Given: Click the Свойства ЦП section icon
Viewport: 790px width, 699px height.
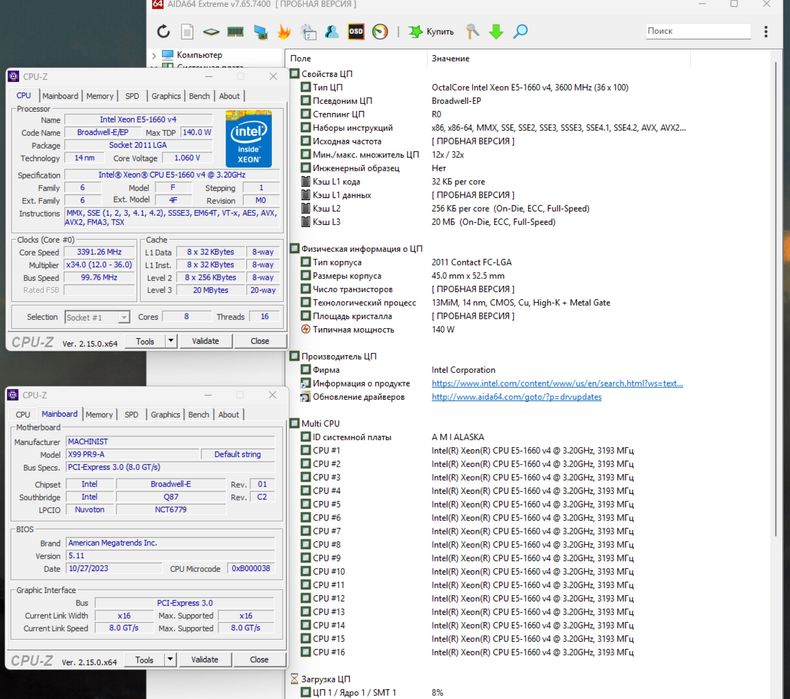Looking at the screenshot, I should click(x=295, y=74).
